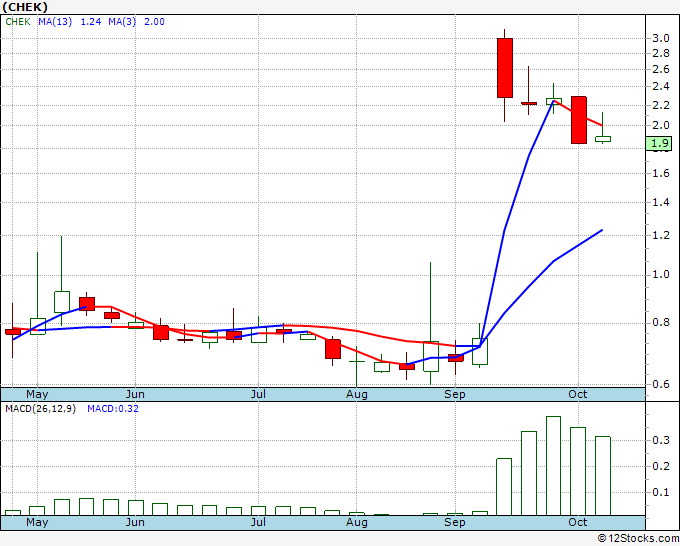
Task: Click the MACD:0.32 value label
Action: tap(111, 408)
